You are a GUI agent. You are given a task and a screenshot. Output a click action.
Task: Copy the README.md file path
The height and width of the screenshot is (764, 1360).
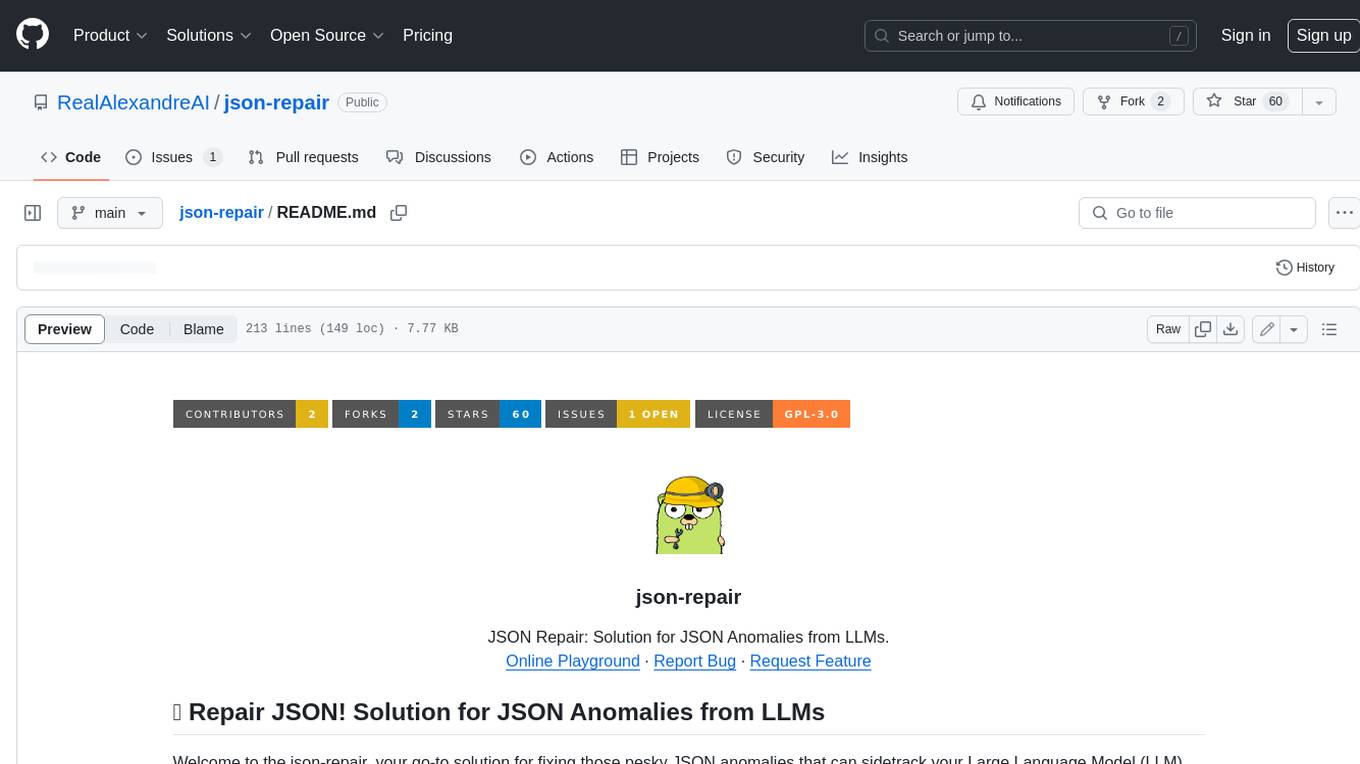(399, 213)
